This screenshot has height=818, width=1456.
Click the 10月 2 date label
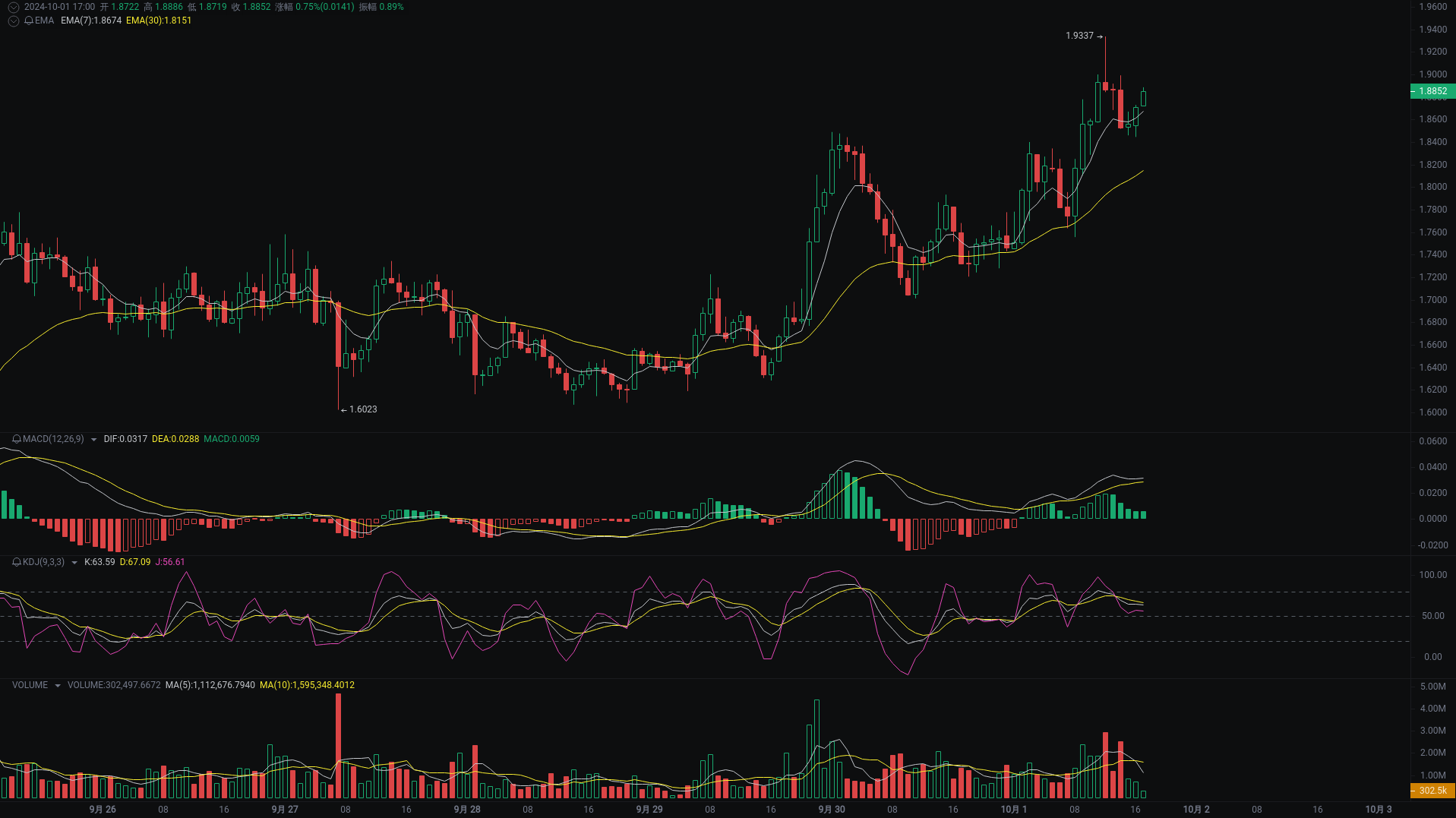1196,810
